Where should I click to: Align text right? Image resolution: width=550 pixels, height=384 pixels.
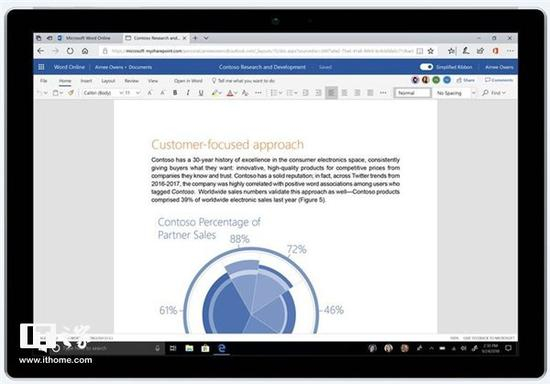click(357, 93)
